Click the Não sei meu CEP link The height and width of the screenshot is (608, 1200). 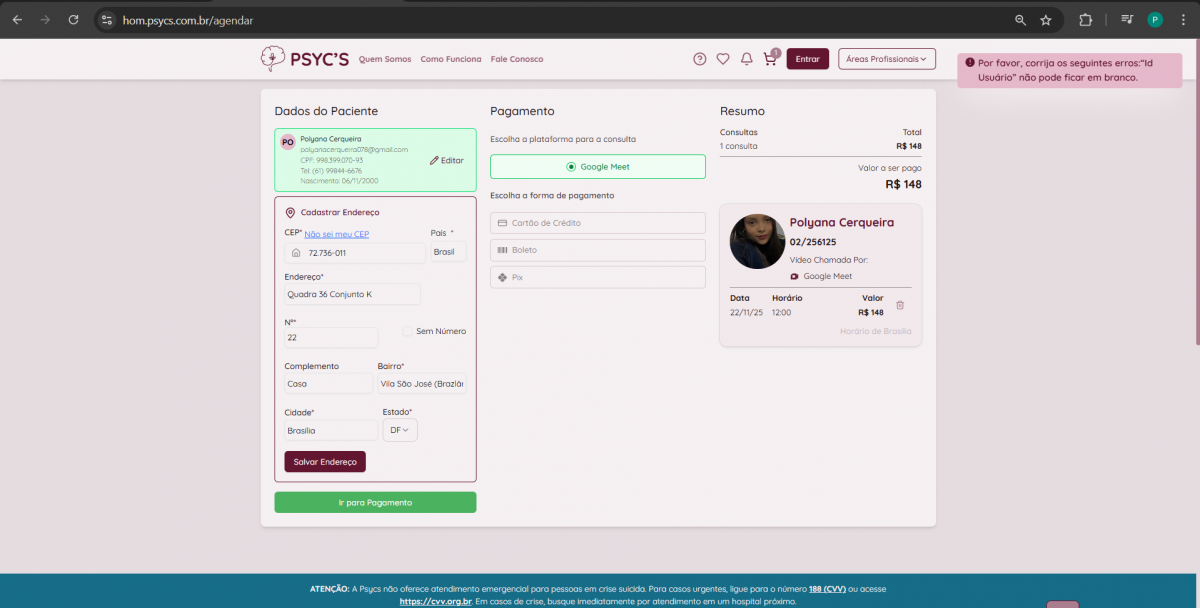tap(337, 234)
